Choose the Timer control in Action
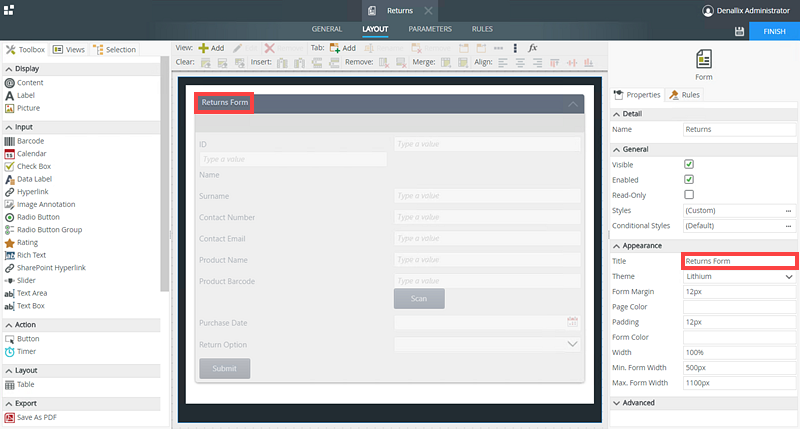The height and width of the screenshot is (429, 800). 28,352
